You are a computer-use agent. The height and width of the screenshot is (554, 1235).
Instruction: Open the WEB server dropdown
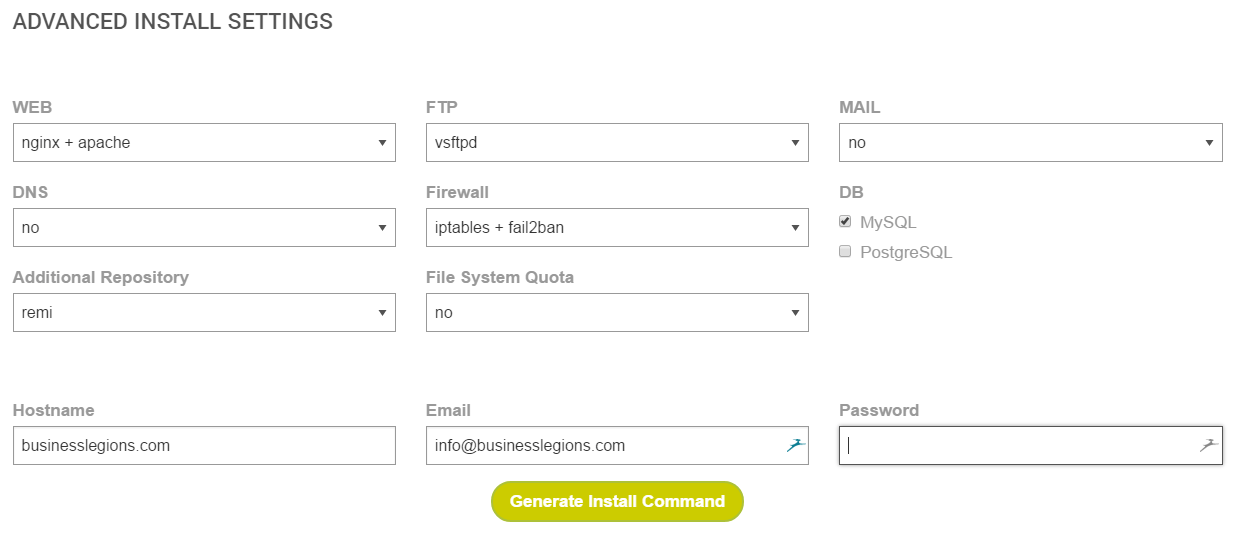point(204,143)
